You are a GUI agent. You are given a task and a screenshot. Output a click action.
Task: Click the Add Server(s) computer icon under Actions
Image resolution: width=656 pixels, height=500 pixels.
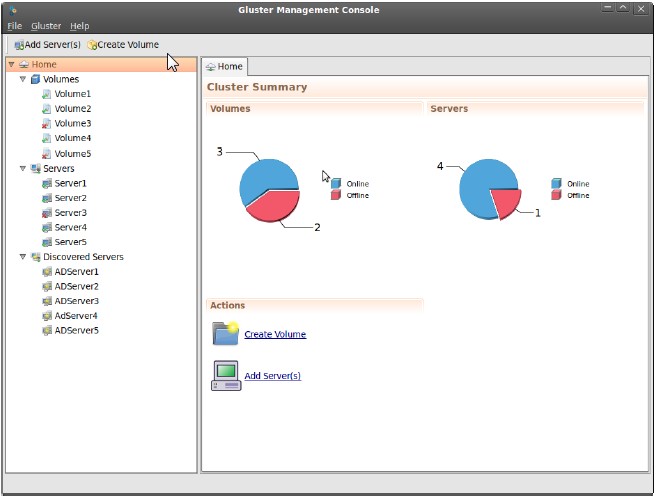click(225, 376)
